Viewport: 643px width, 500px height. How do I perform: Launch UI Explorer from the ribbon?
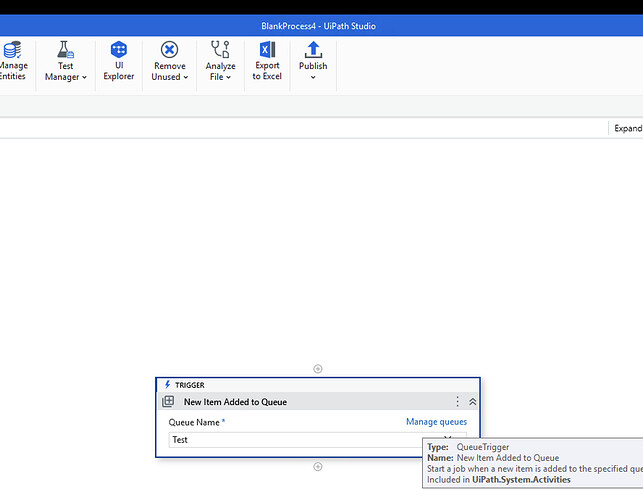coord(119,61)
